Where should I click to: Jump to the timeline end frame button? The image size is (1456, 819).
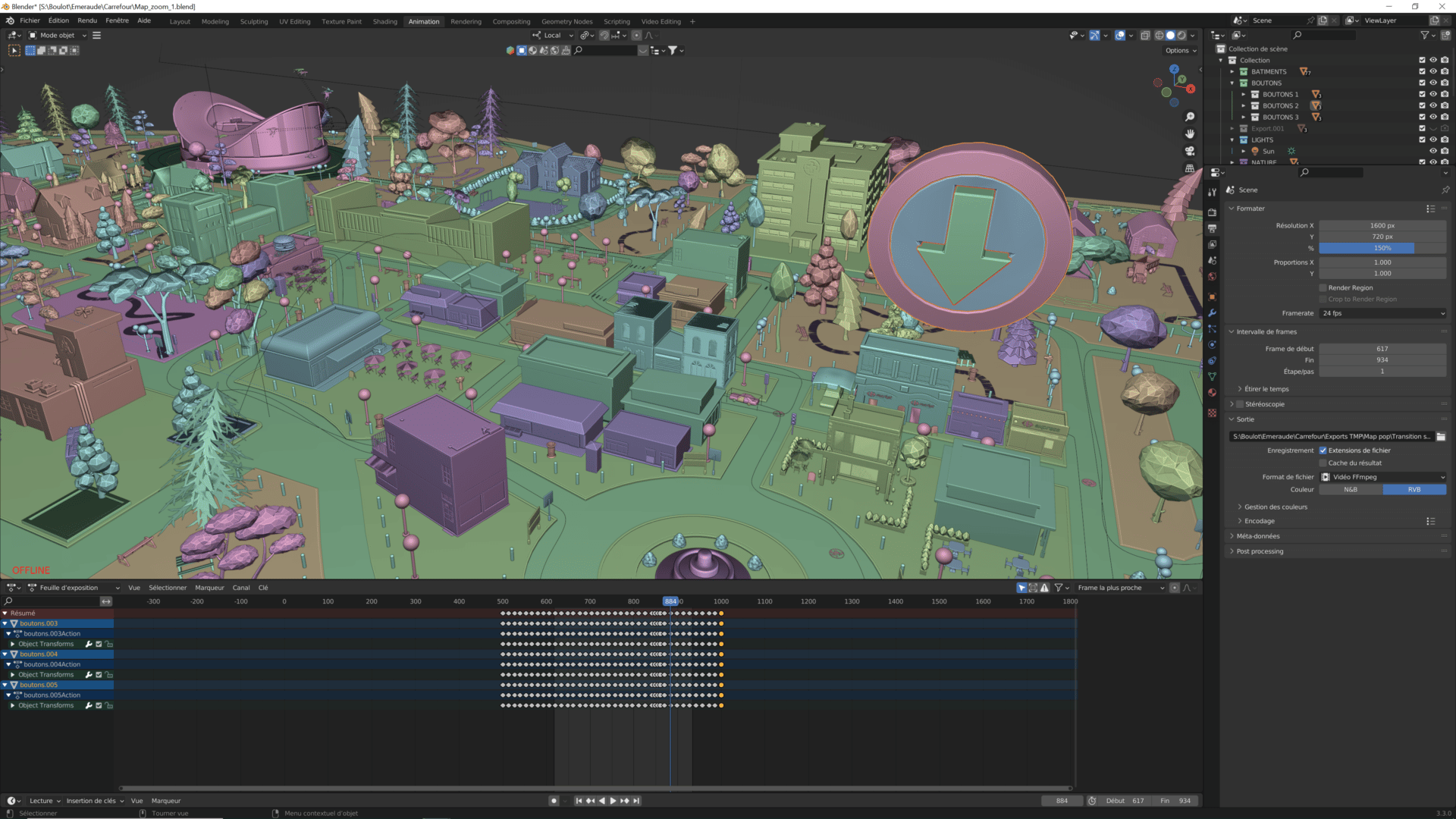coord(636,801)
